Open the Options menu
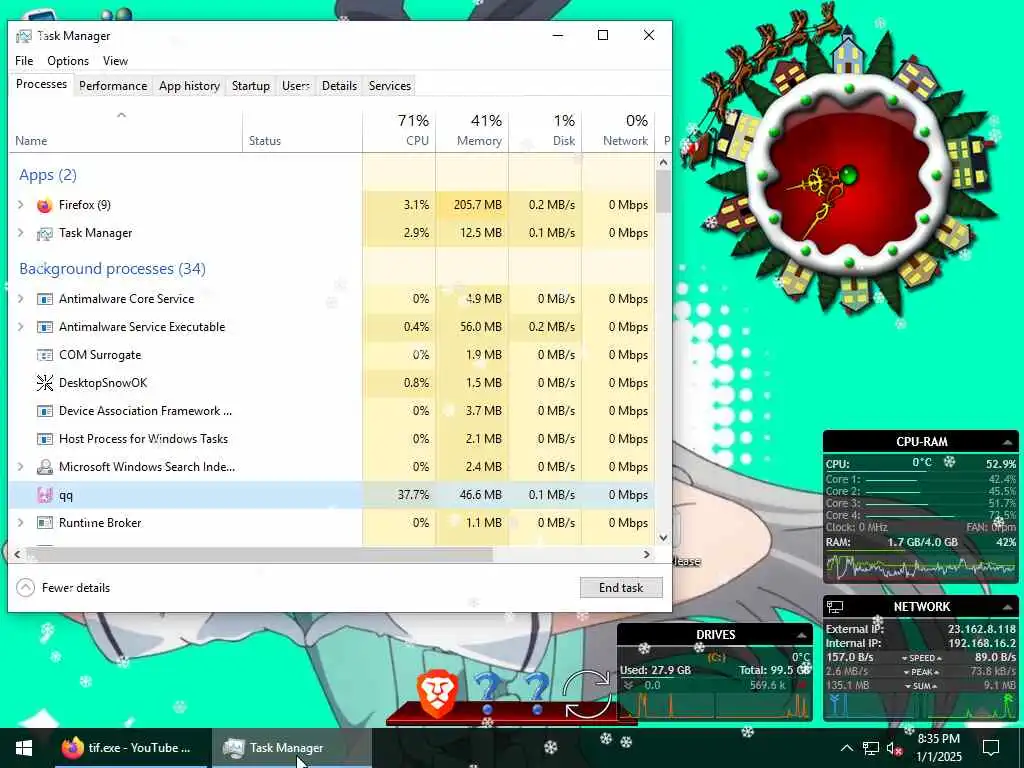 [x=68, y=61]
